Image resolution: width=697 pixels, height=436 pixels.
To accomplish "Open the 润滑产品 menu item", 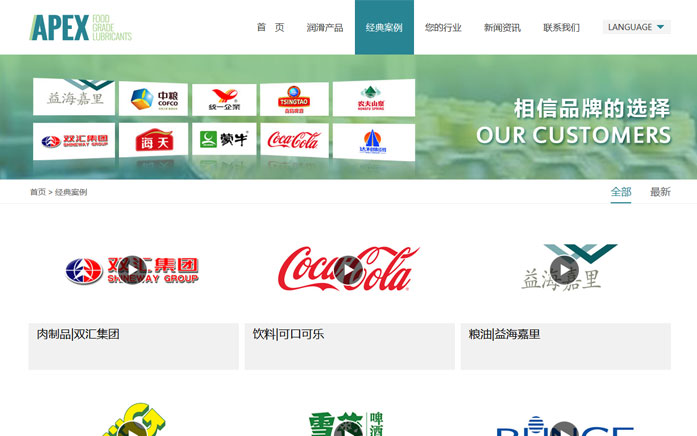I will pyautogui.click(x=325, y=28).
